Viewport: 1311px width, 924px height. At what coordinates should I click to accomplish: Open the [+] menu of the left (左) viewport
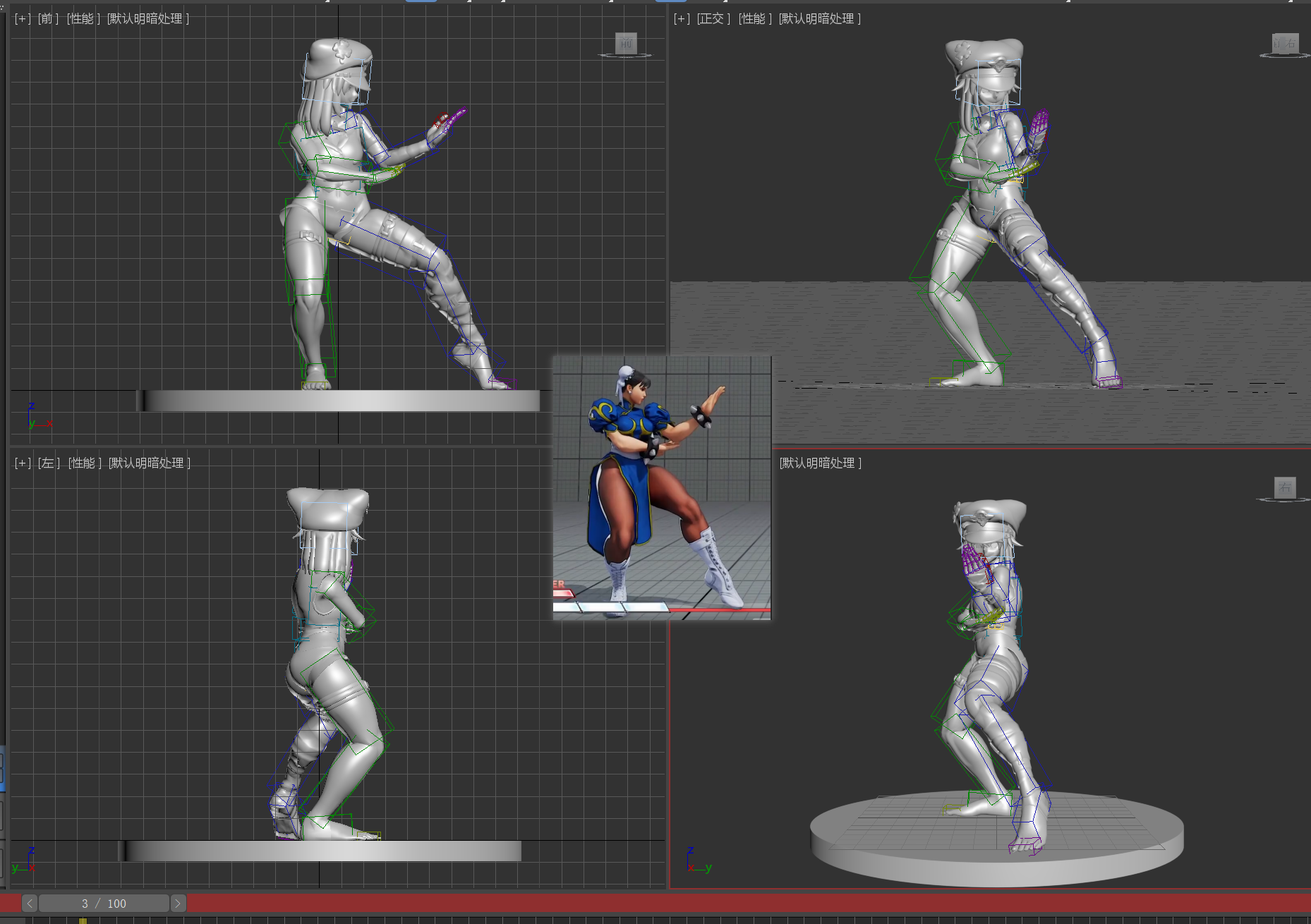tap(23, 463)
